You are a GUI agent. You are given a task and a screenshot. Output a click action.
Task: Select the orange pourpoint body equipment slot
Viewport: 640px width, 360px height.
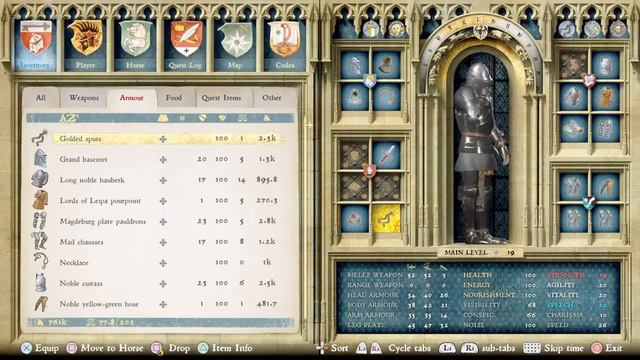(606, 97)
